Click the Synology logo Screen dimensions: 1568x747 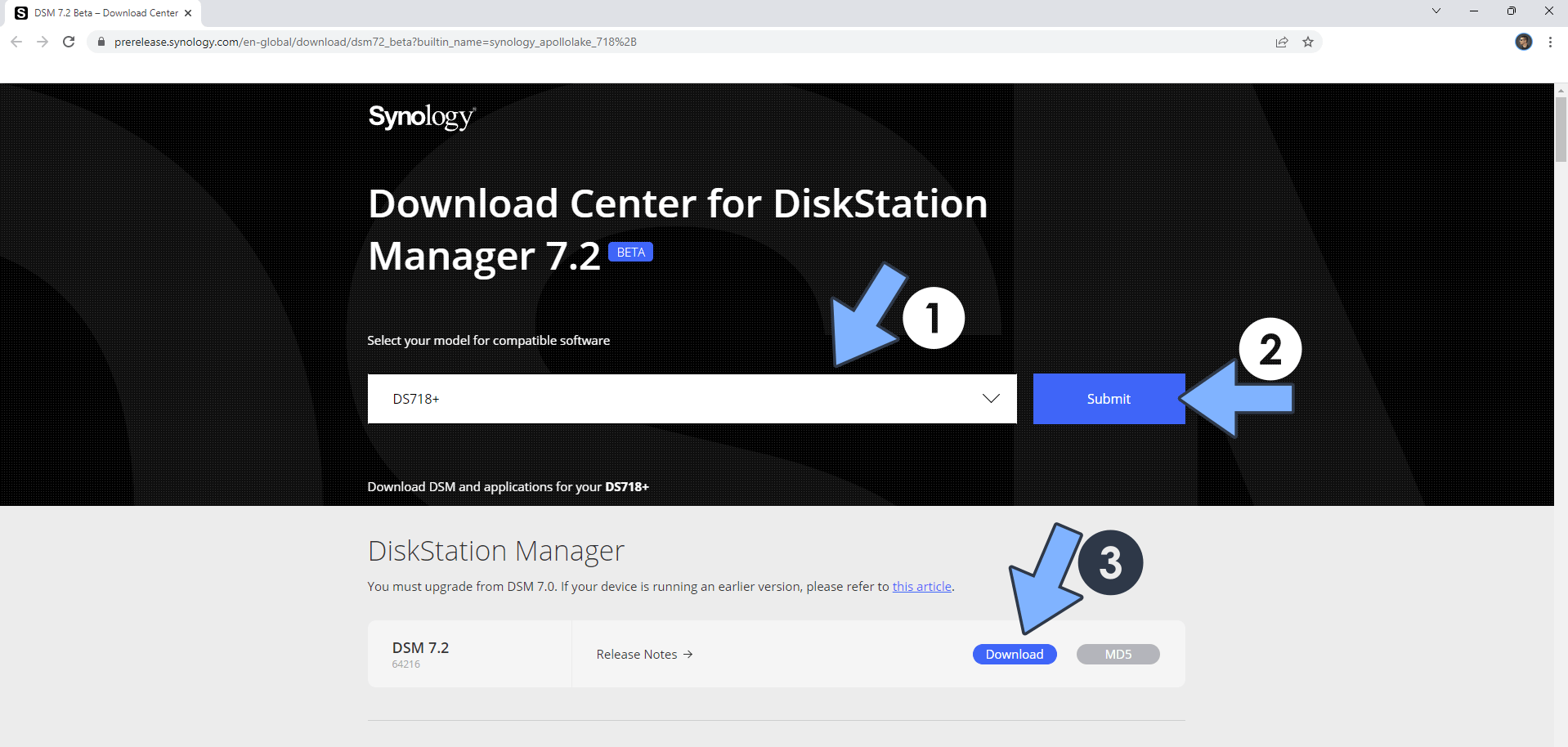[422, 117]
